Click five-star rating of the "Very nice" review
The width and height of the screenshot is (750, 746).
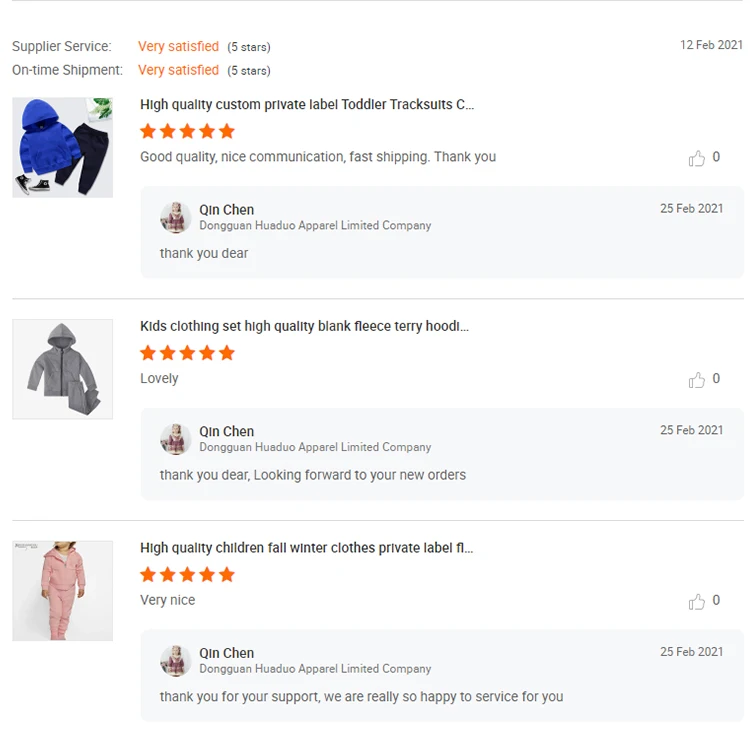(x=187, y=575)
